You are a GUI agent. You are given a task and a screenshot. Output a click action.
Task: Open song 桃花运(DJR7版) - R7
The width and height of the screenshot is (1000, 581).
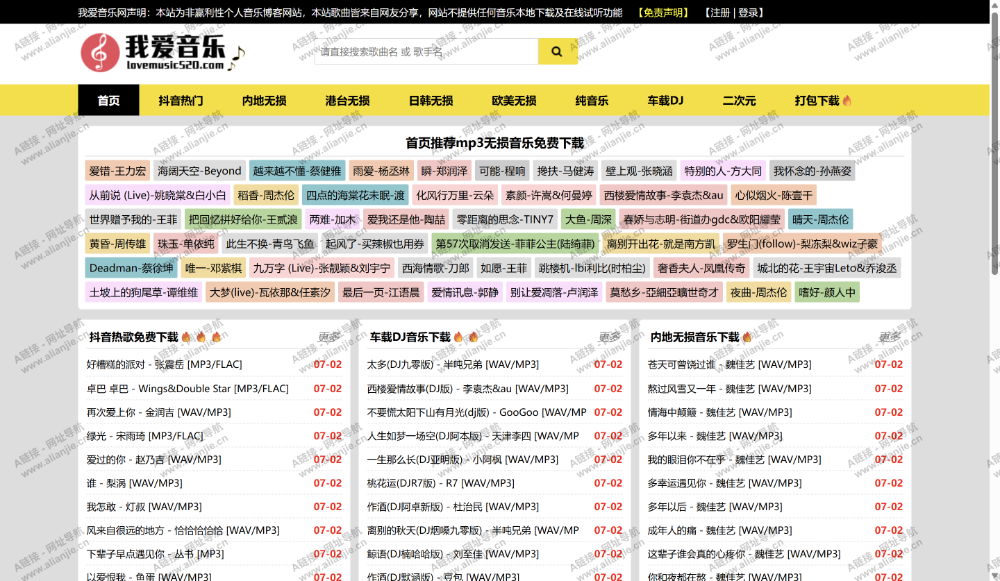[x=441, y=483]
